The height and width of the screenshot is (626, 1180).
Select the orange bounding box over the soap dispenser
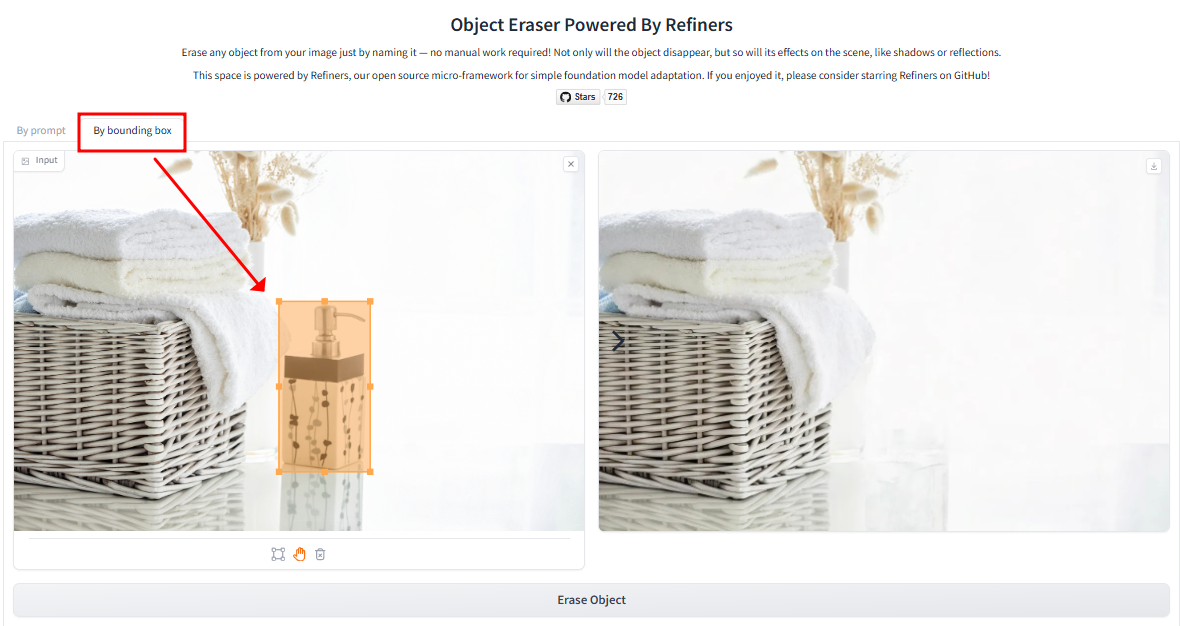point(324,387)
